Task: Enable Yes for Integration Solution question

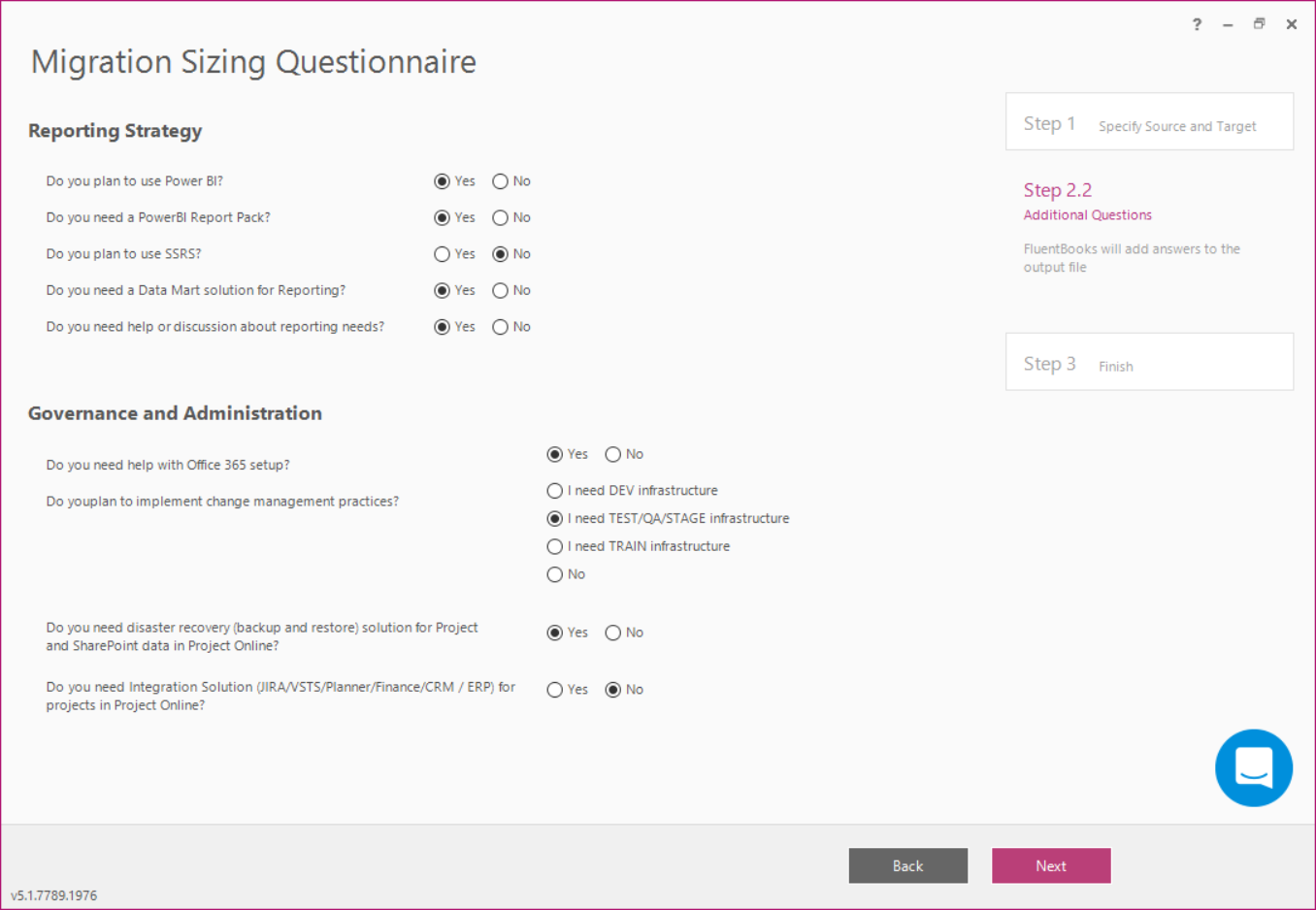Action: pos(554,689)
